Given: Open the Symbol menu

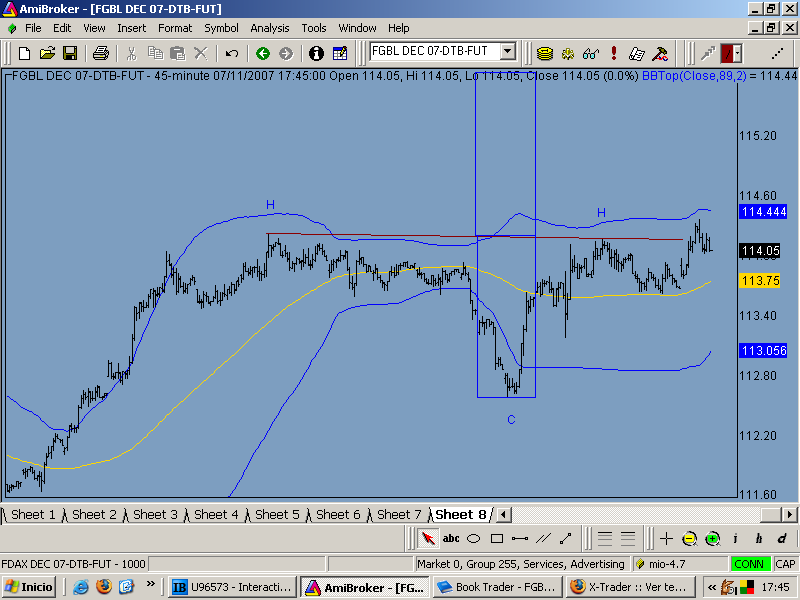Looking at the screenshot, I should click(221, 28).
